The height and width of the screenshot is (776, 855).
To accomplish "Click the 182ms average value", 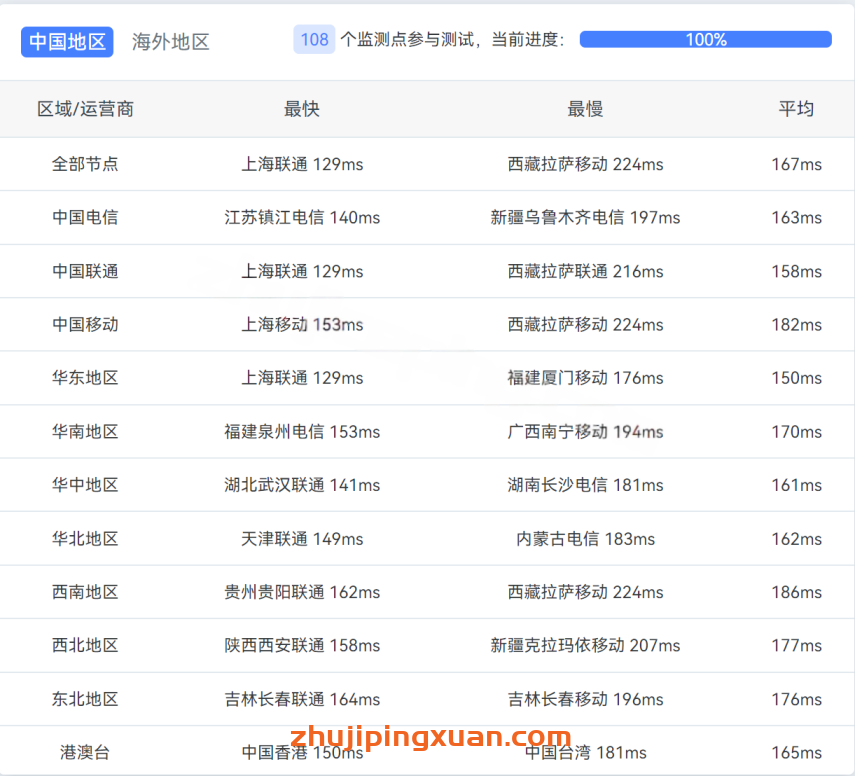I will pos(796,324).
